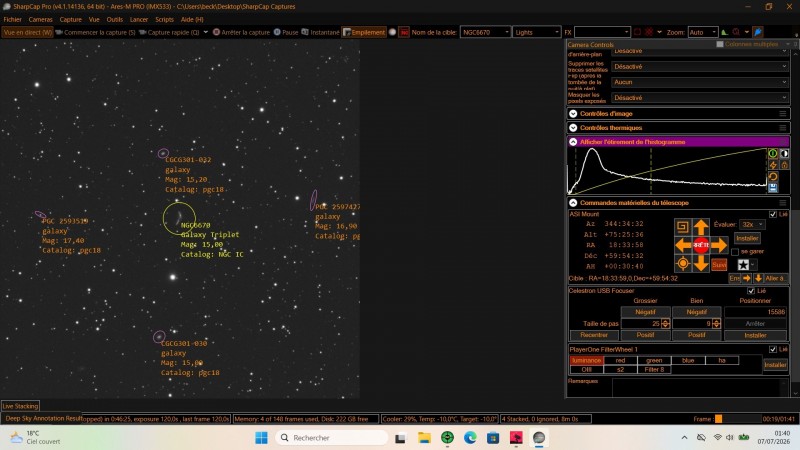Select the luminance filter
800x450 pixels.
pos(586,360)
